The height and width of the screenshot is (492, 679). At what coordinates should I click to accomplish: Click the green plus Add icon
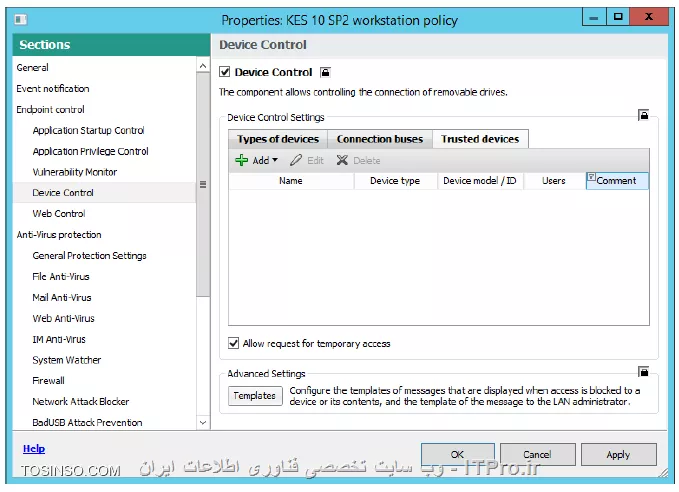(241, 160)
